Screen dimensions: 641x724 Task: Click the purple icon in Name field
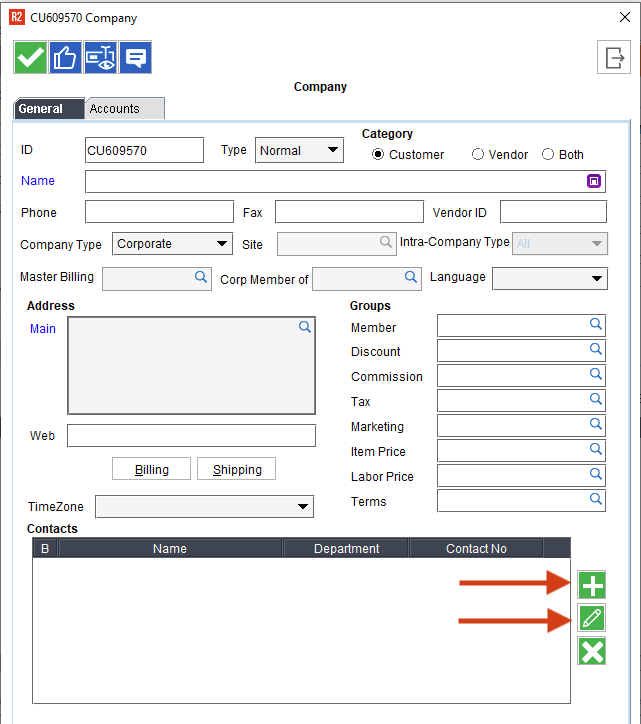coord(594,181)
